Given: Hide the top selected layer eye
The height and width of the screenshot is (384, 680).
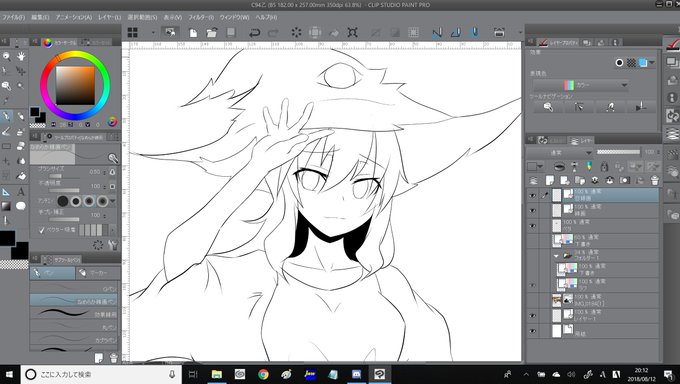Looking at the screenshot, I should coord(533,196).
